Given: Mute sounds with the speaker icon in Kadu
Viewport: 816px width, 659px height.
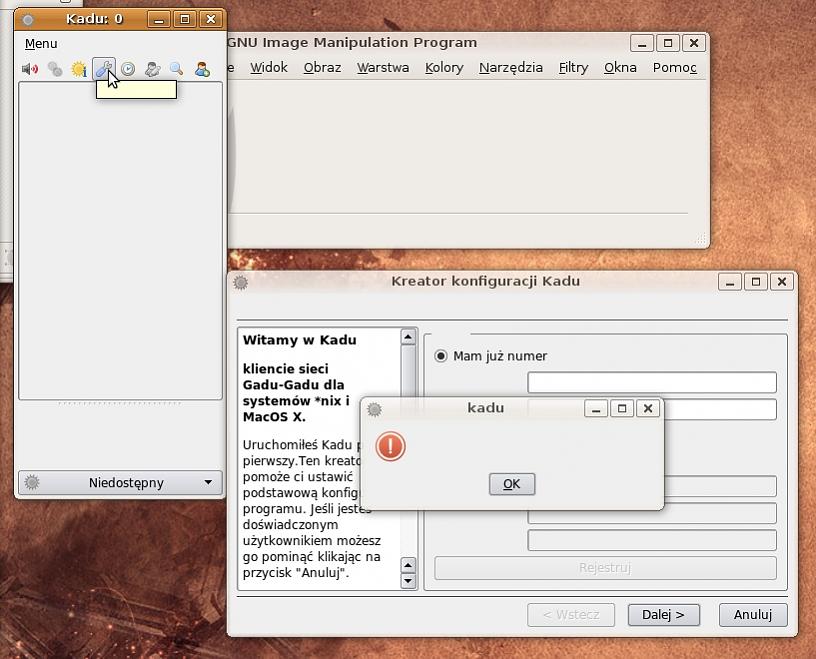Looking at the screenshot, I should tap(30, 69).
